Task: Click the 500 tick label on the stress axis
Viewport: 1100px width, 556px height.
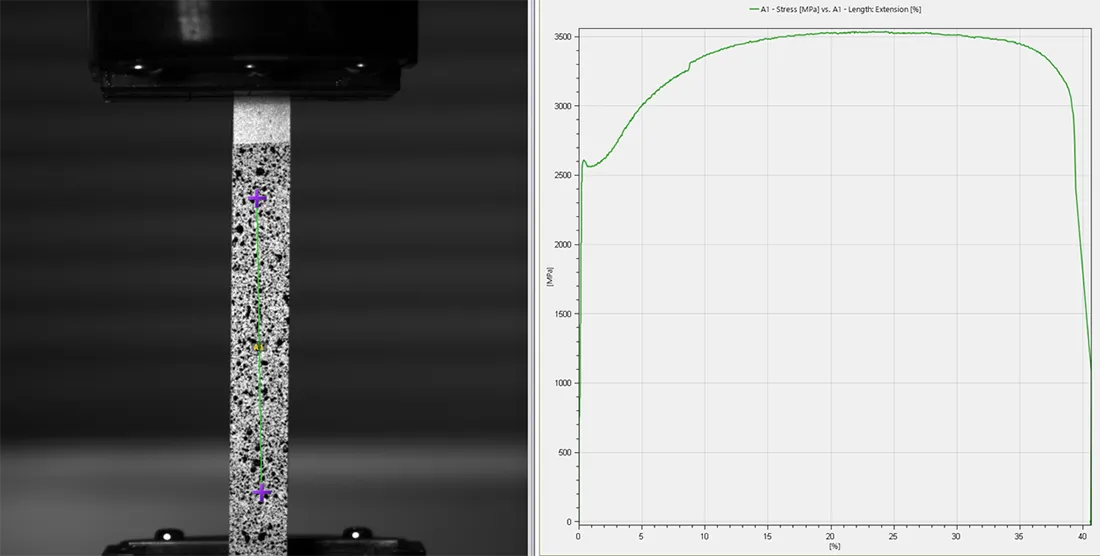Action: [565, 453]
